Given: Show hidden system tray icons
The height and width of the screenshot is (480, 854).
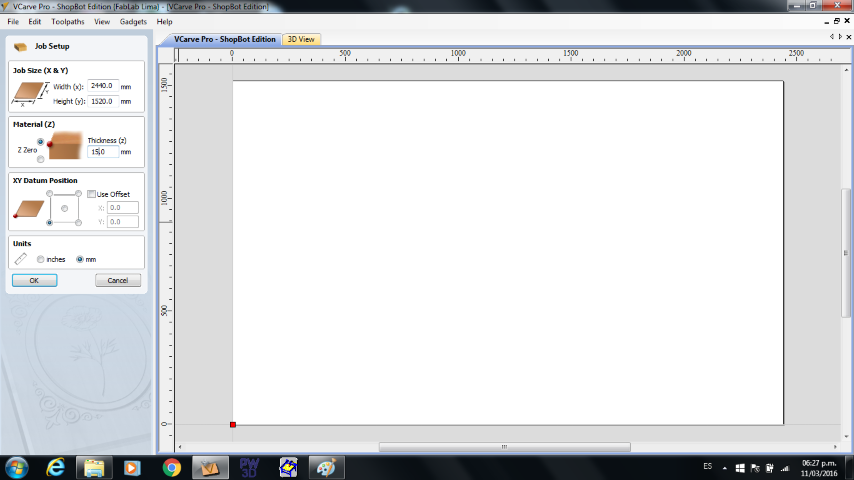Looking at the screenshot, I should click(724, 468).
